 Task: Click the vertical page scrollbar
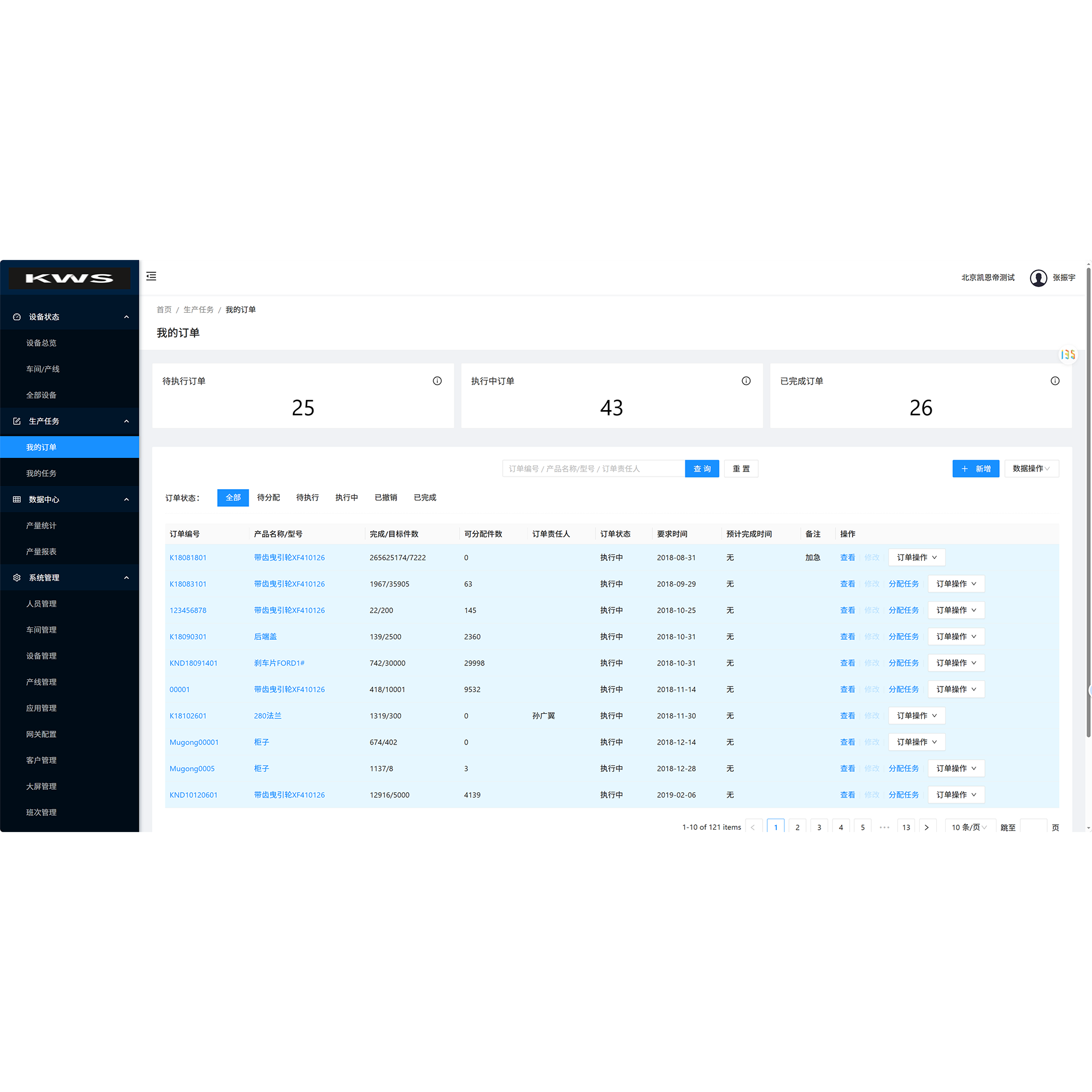tap(1089, 502)
